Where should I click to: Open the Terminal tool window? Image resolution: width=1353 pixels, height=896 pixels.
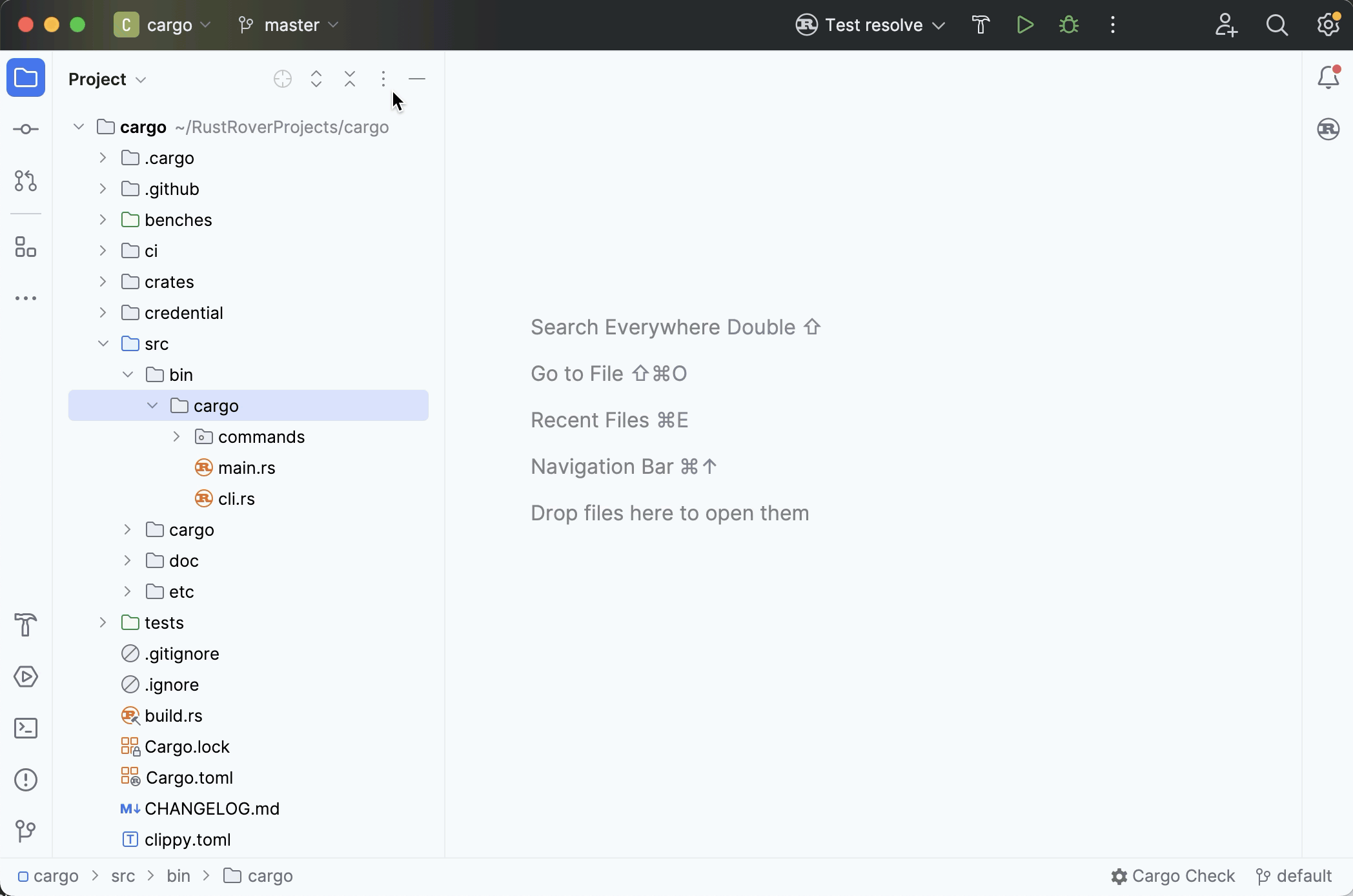click(x=26, y=728)
